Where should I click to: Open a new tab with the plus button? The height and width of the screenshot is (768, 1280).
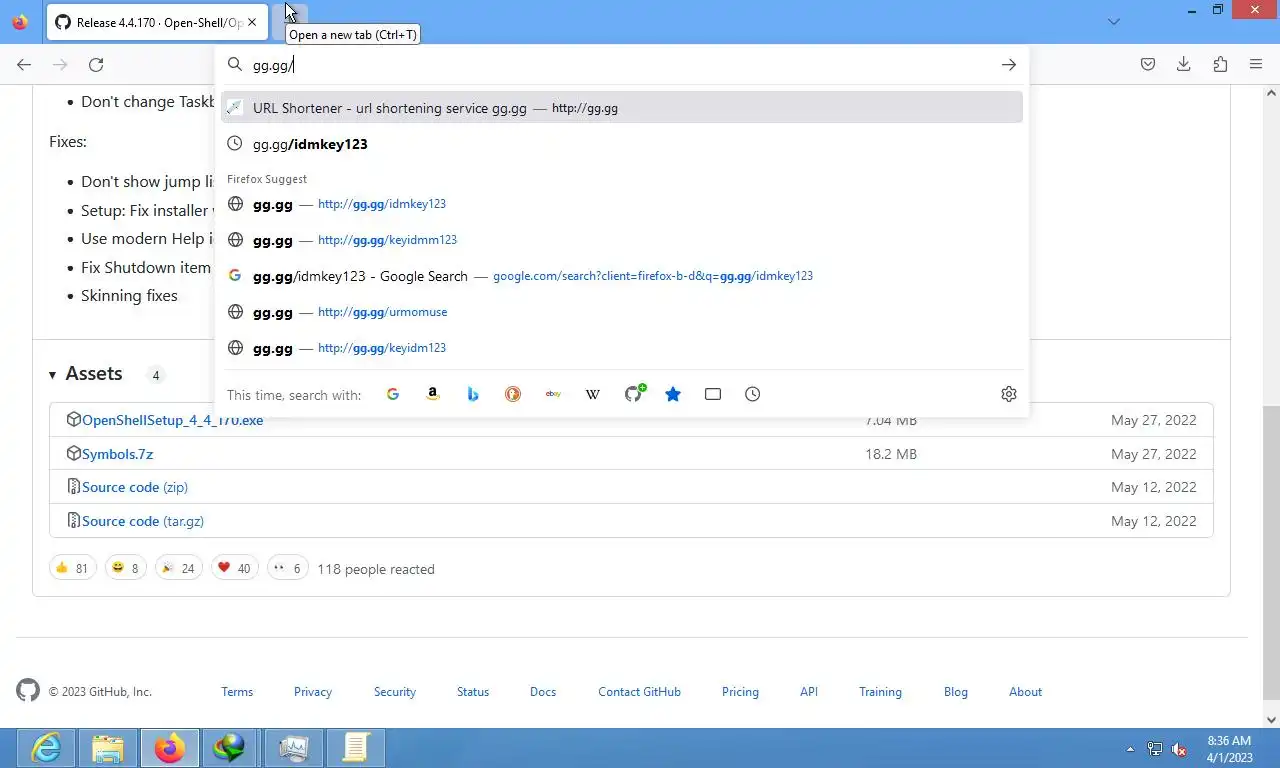click(290, 22)
